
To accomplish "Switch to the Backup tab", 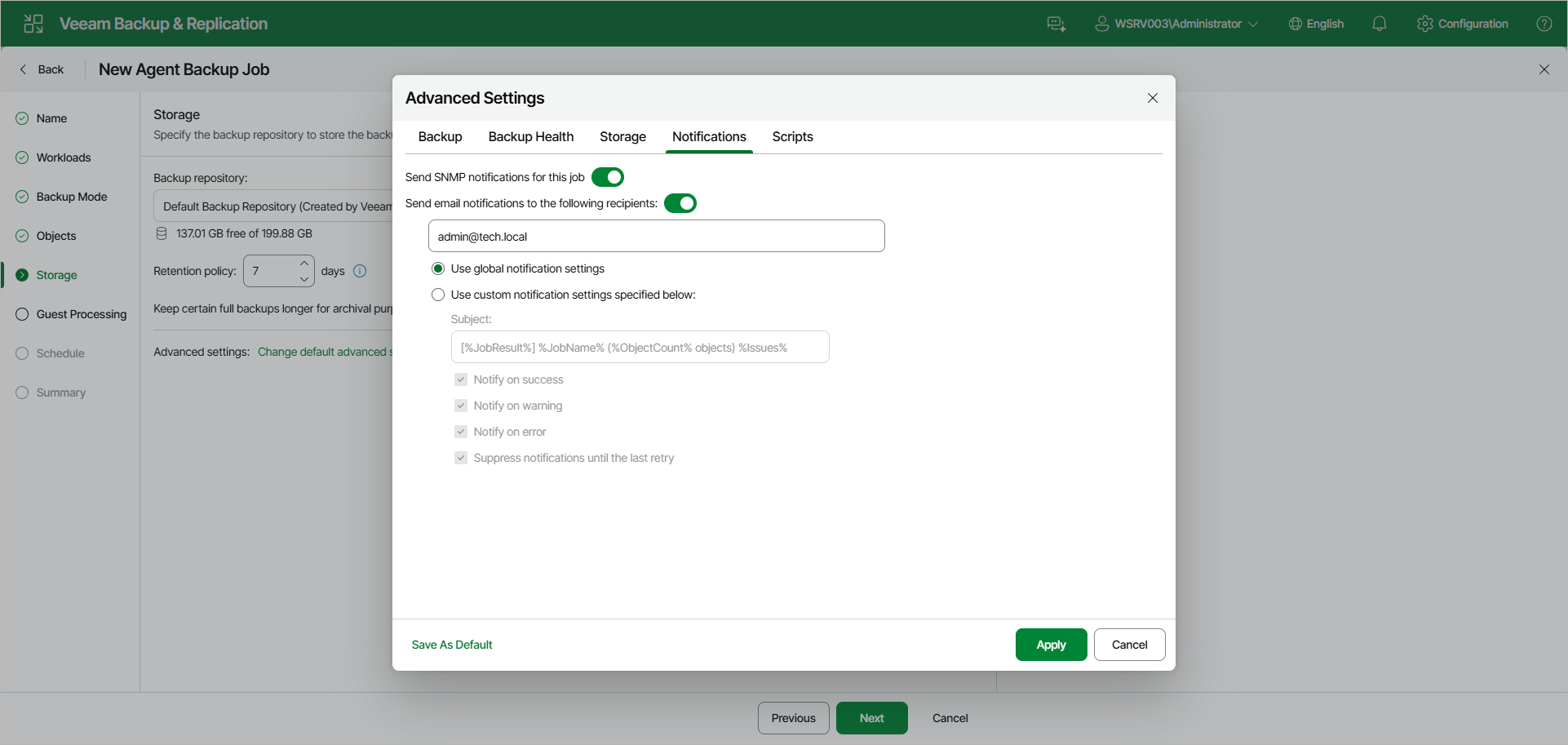I will 441,136.
